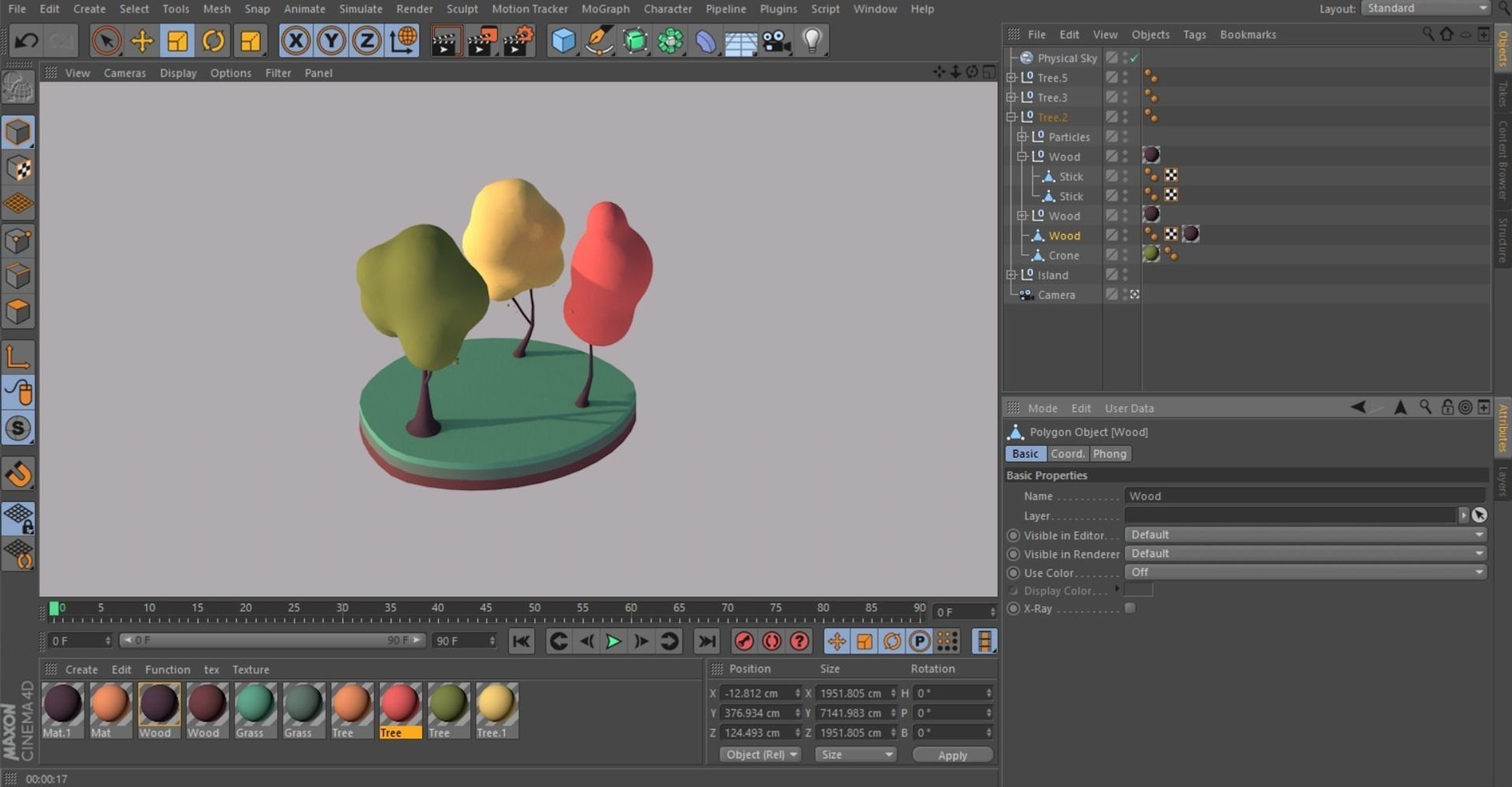The width and height of the screenshot is (1512, 787).
Task: Open Use Color dropdown
Action: click(x=1306, y=573)
